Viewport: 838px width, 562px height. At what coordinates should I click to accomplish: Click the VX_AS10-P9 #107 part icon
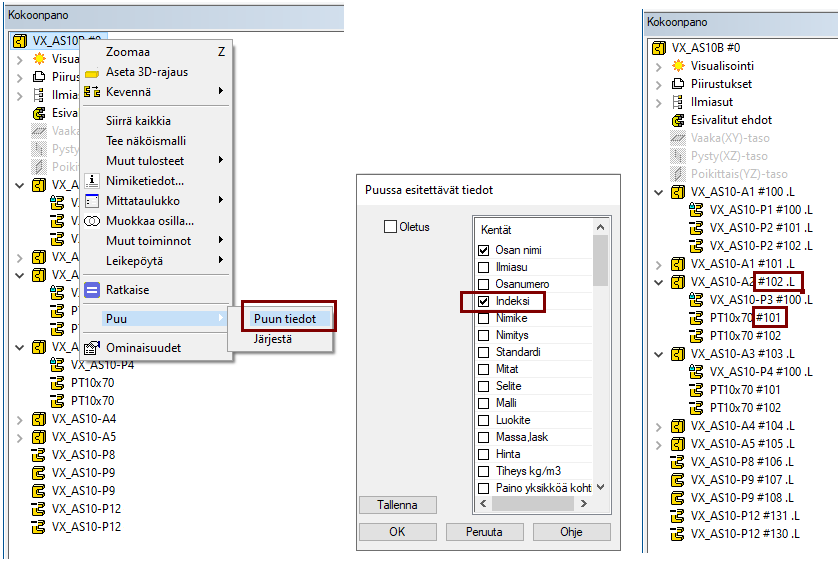(677, 480)
